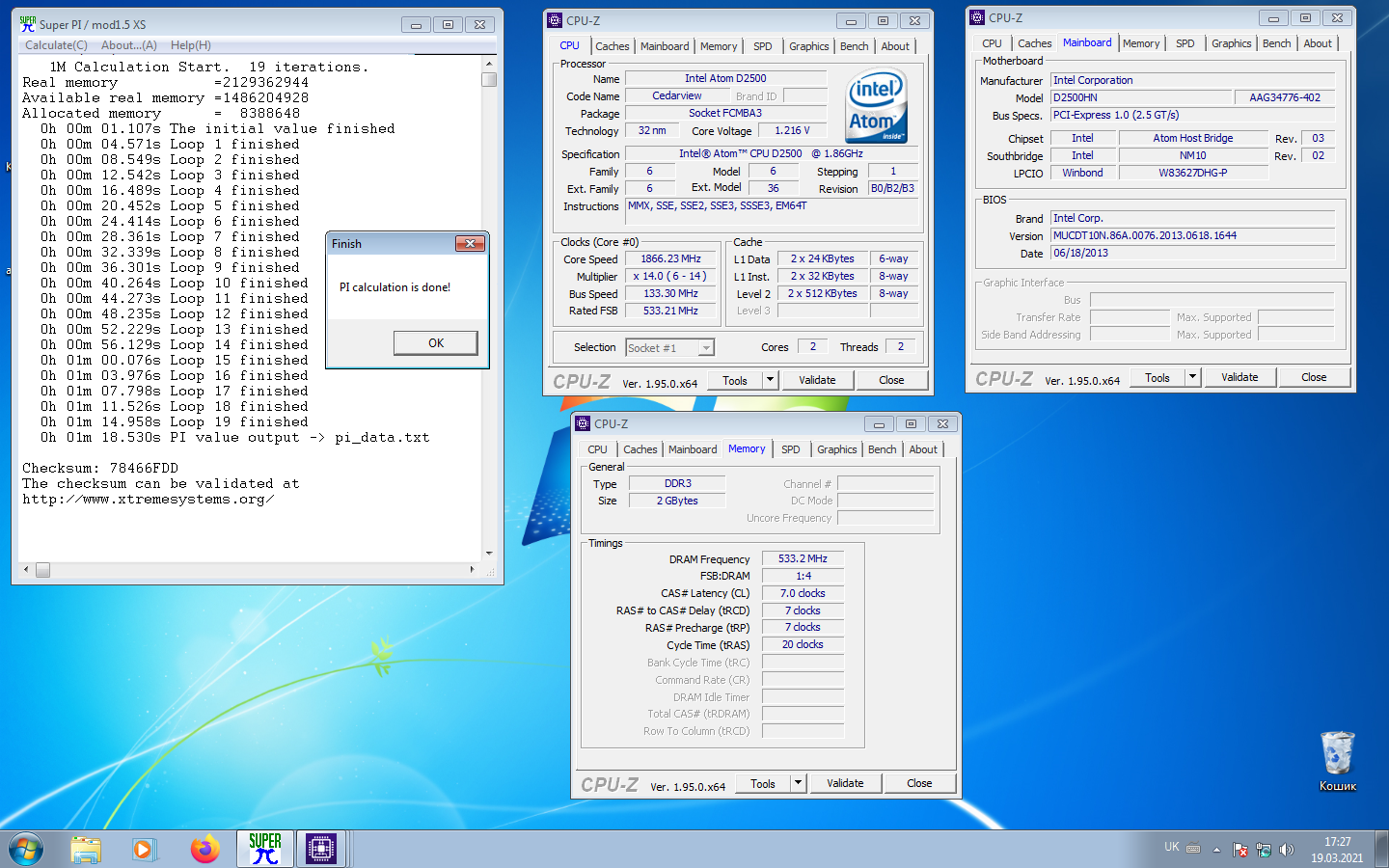The image size is (1389, 868).
Task: Click Super PI vertical scrollbar up arrow
Action: tap(489, 63)
